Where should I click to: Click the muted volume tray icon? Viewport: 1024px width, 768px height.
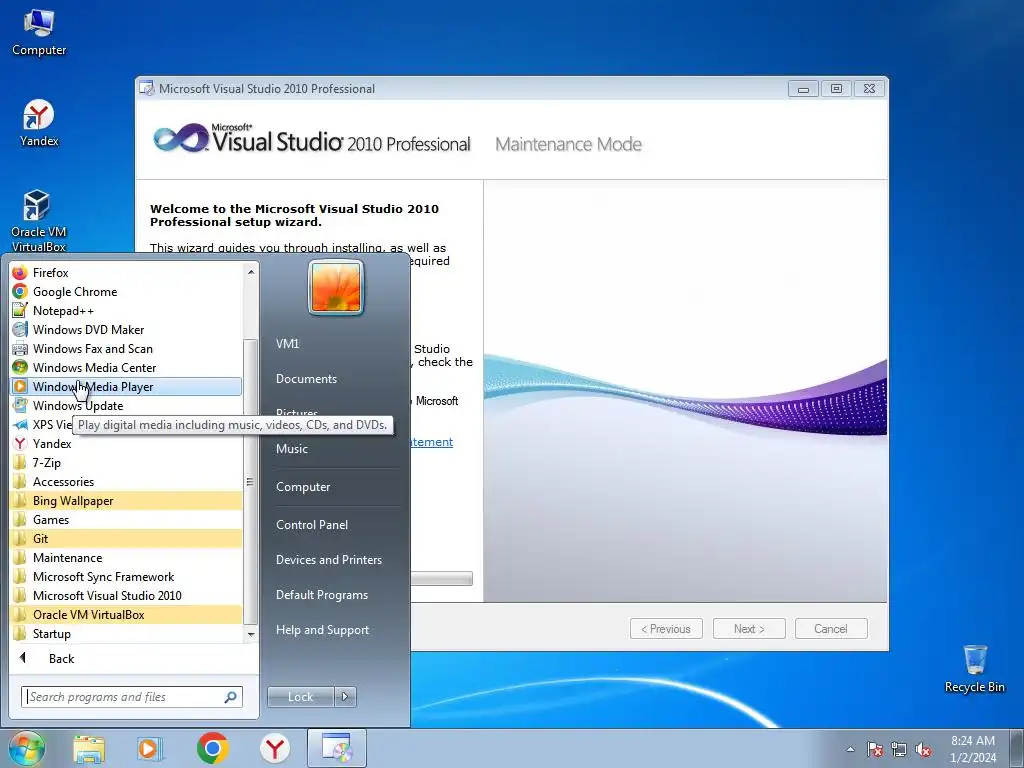click(x=923, y=749)
